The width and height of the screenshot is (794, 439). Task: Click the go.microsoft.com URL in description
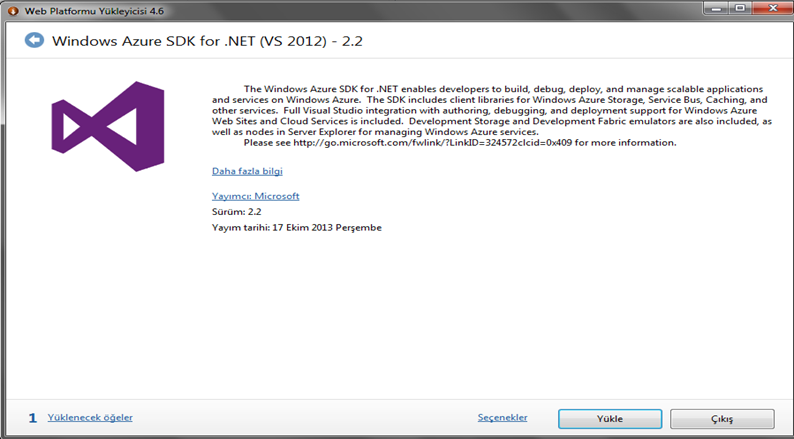tap(432, 143)
